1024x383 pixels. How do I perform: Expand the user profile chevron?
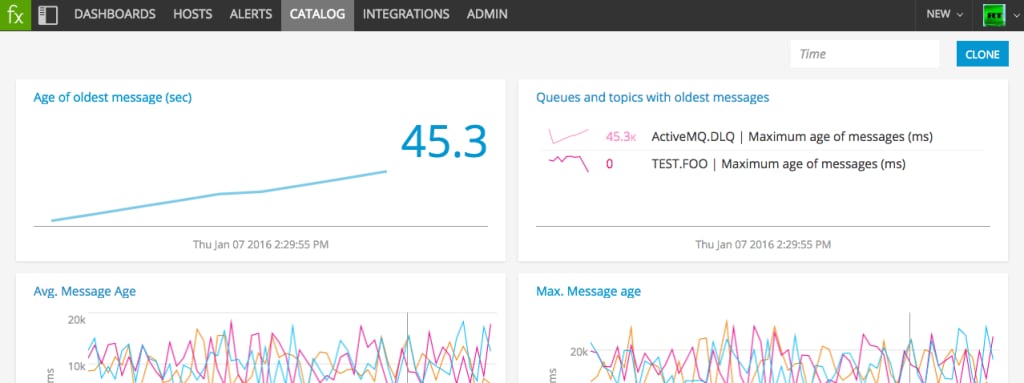click(1016, 15)
